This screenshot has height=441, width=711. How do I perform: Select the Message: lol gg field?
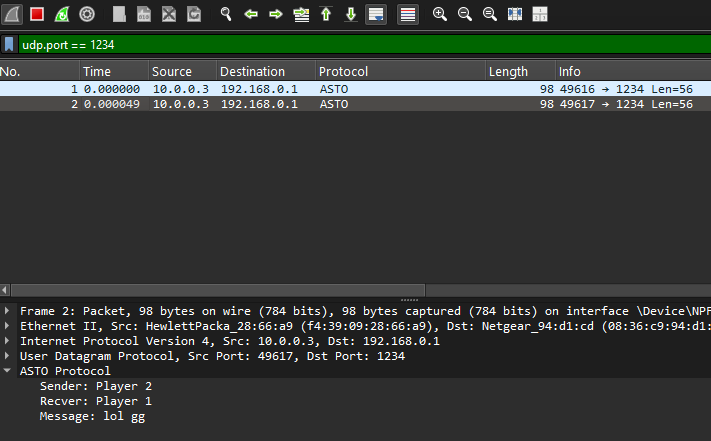point(92,416)
